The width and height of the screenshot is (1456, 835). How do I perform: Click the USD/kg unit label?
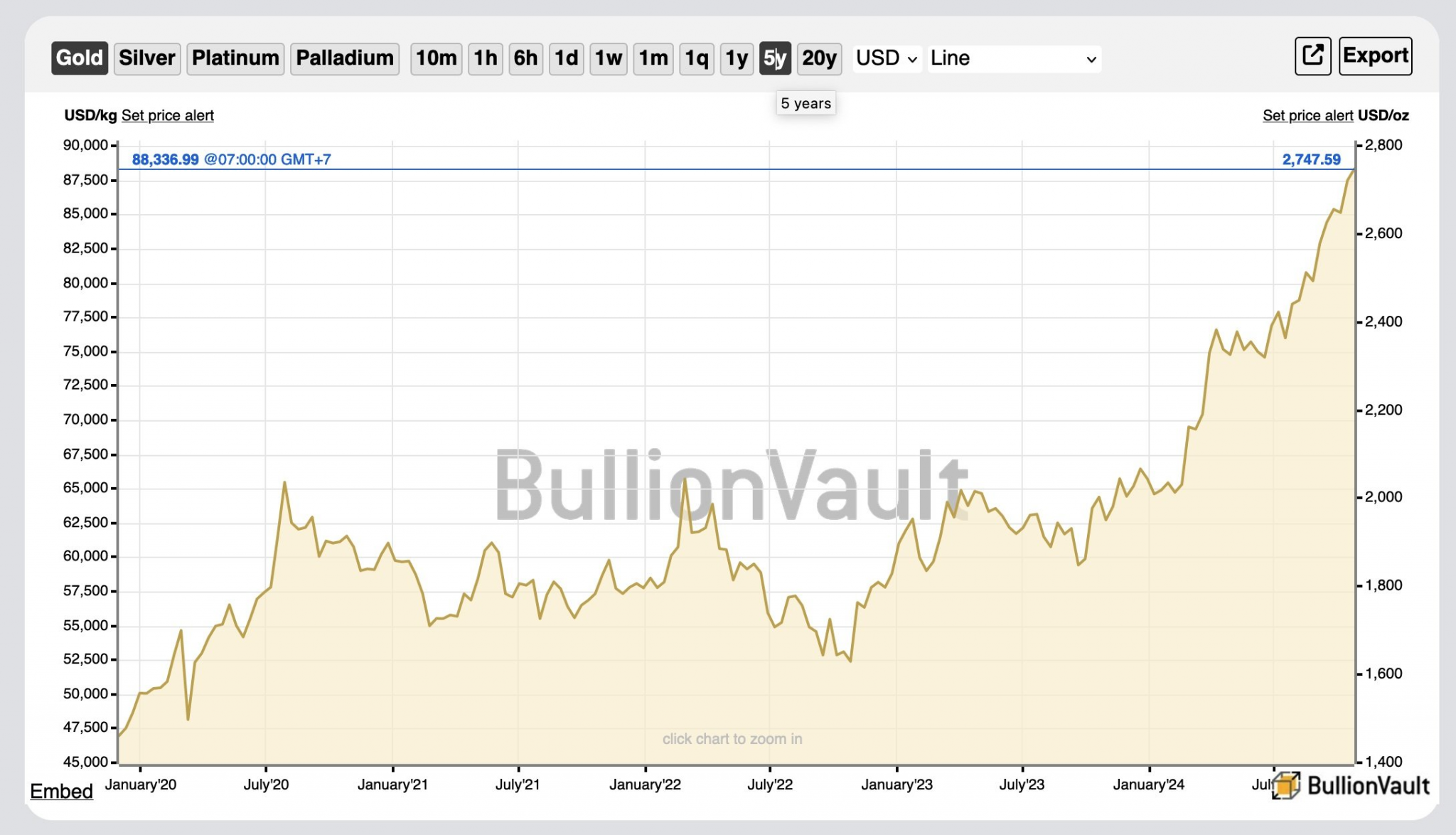90,115
